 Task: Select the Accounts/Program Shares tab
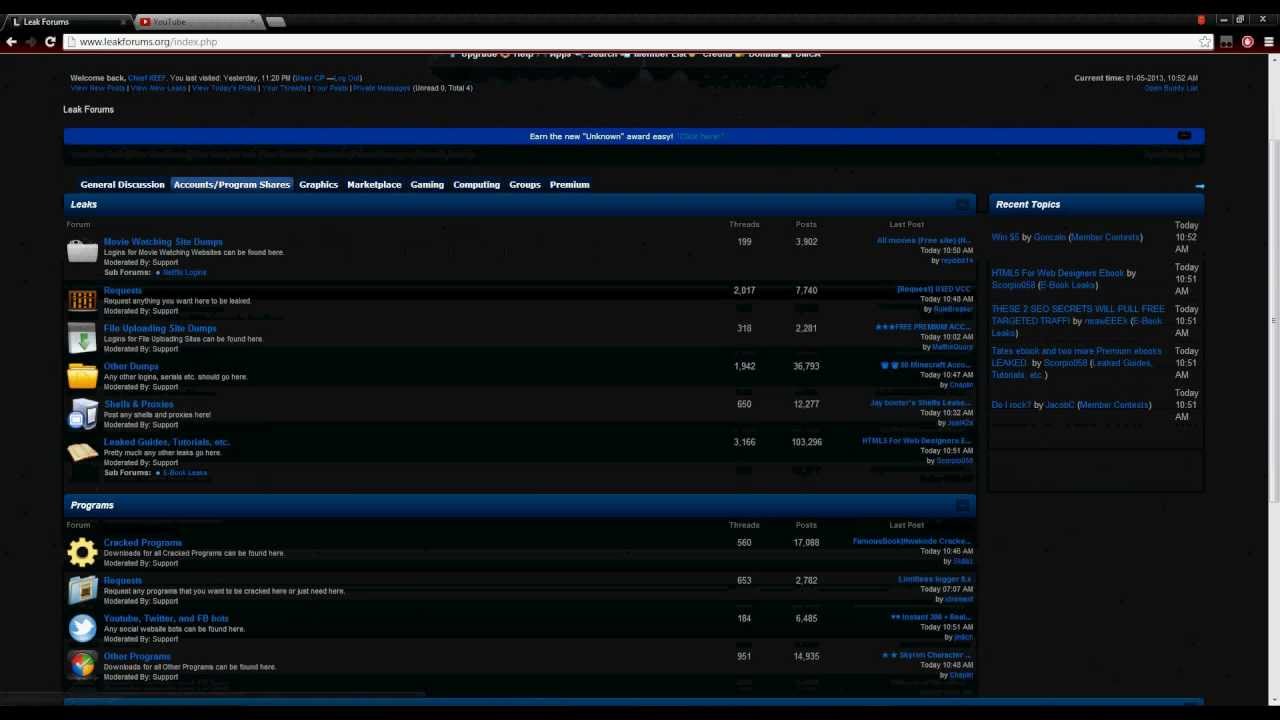[231, 184]
